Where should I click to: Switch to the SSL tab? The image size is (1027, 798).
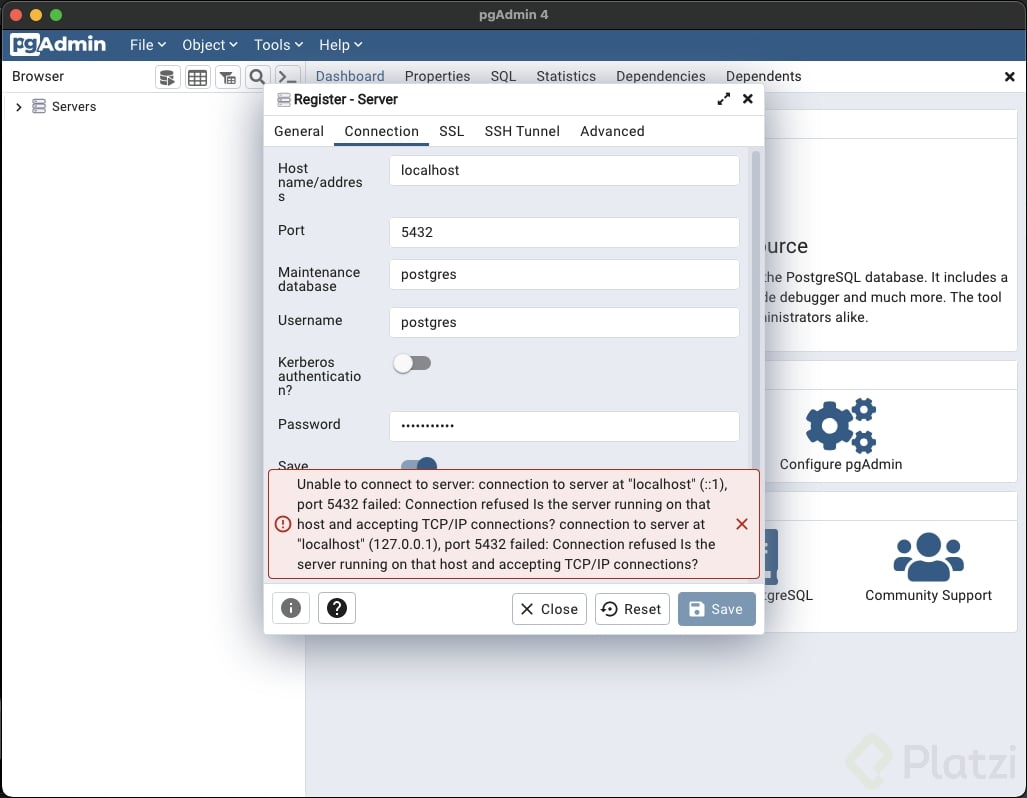451,131
